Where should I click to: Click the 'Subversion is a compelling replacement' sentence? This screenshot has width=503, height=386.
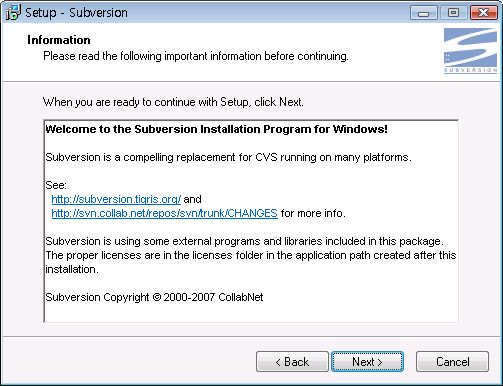[x=228, y=157]
